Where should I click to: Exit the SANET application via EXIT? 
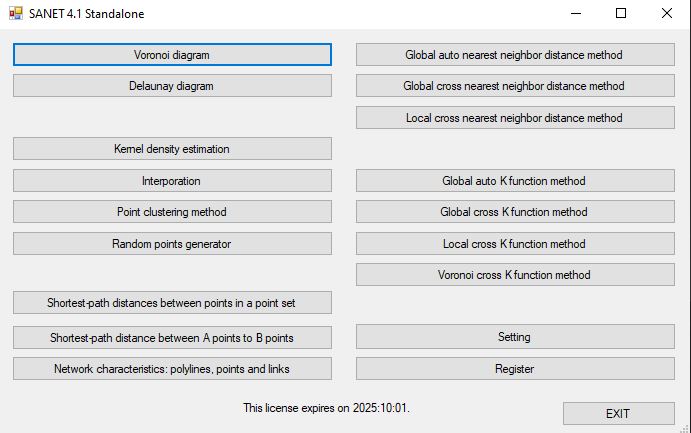click(619, 414)
